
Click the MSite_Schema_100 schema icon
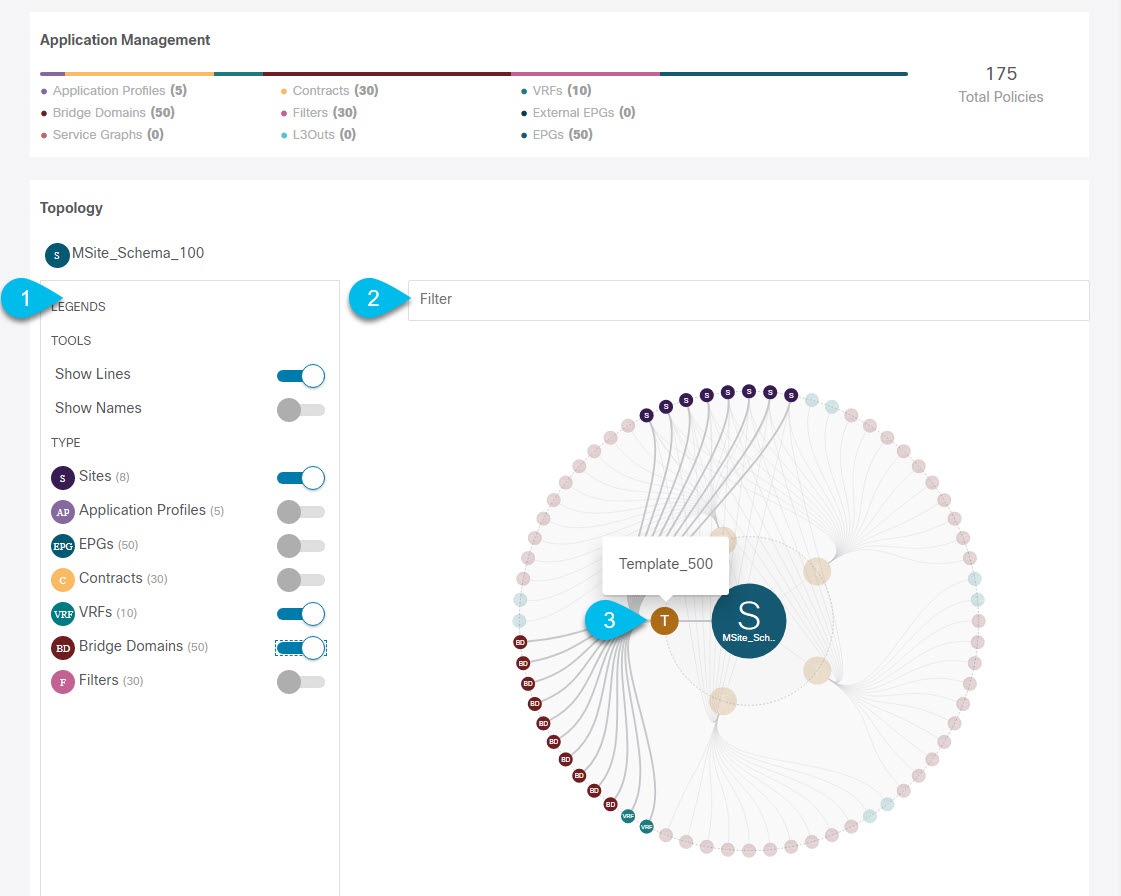57,255
